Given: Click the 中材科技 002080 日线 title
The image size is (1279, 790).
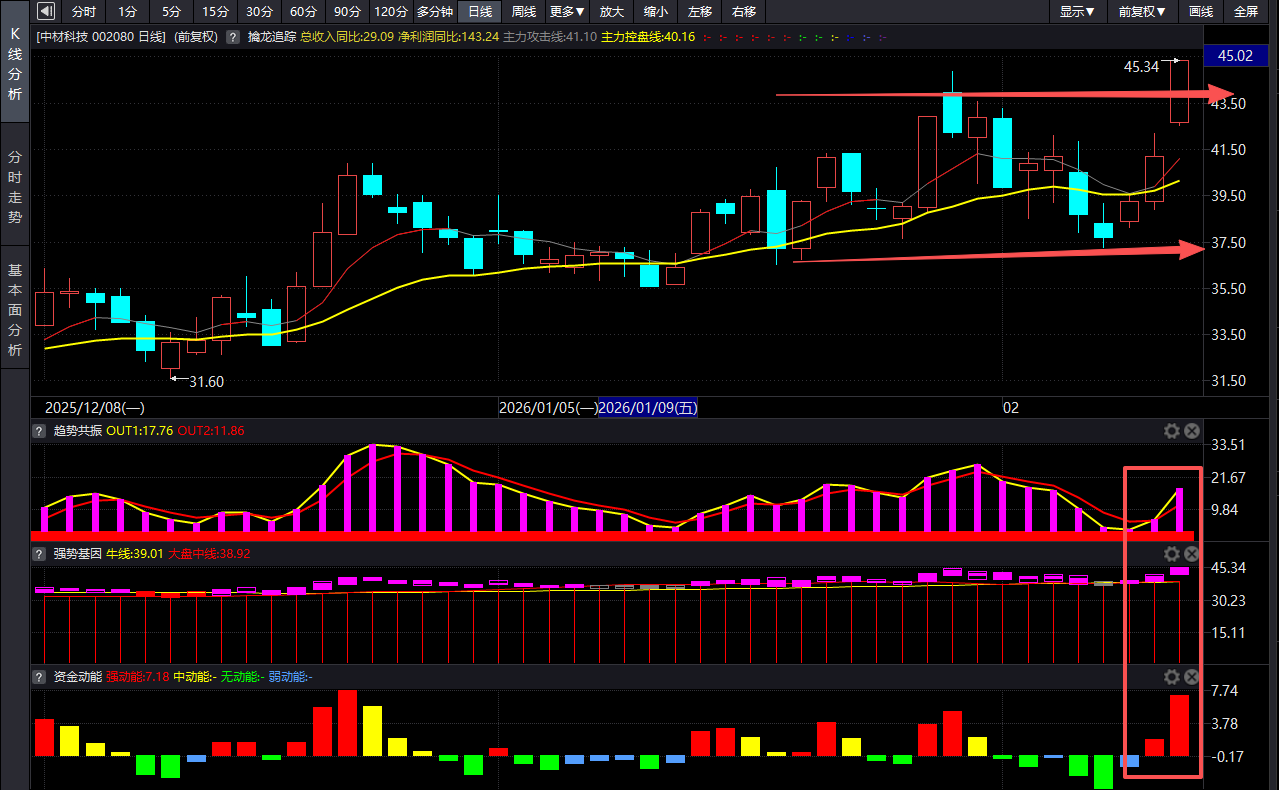Looking at the screenshot, I should [x=101, y=37].
